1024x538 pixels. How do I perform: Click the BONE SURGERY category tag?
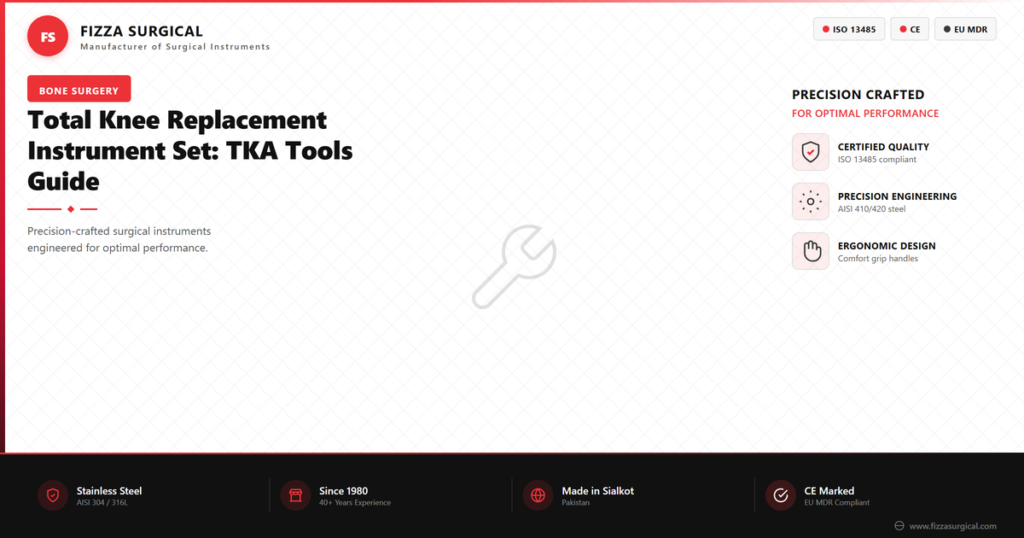[x=79, y=89]
